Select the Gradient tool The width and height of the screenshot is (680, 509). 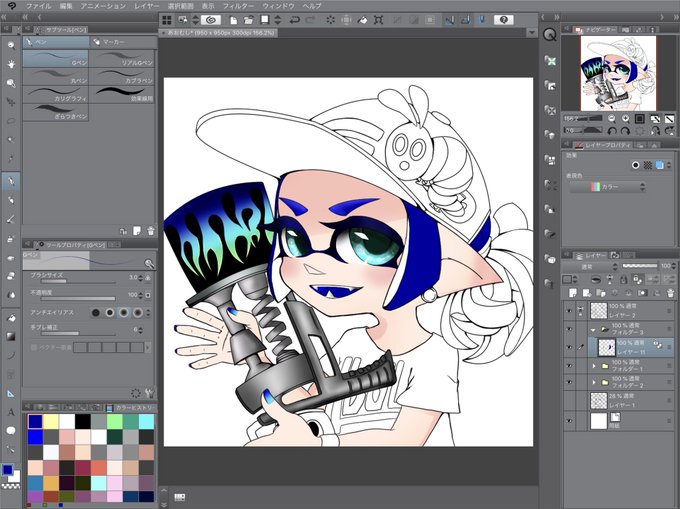click(x=11, y=336)
